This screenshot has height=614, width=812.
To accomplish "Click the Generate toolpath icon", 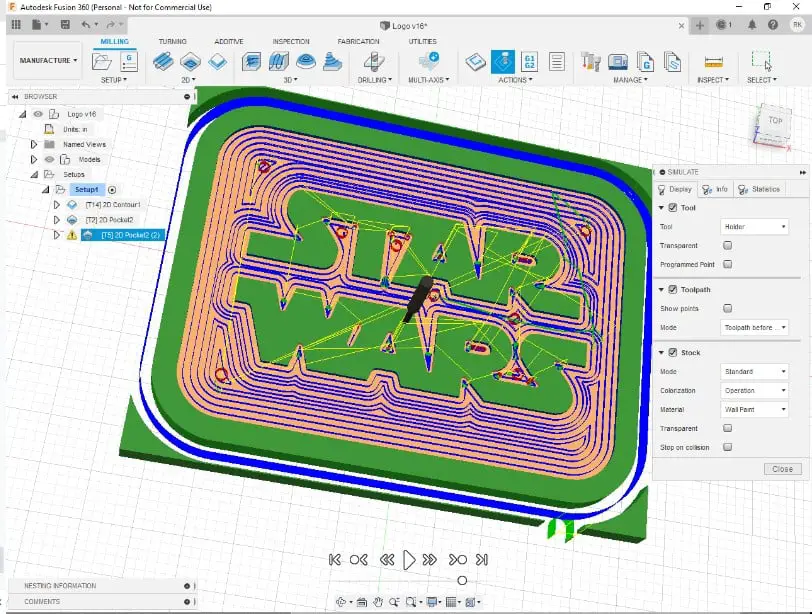I will point(475,62).
